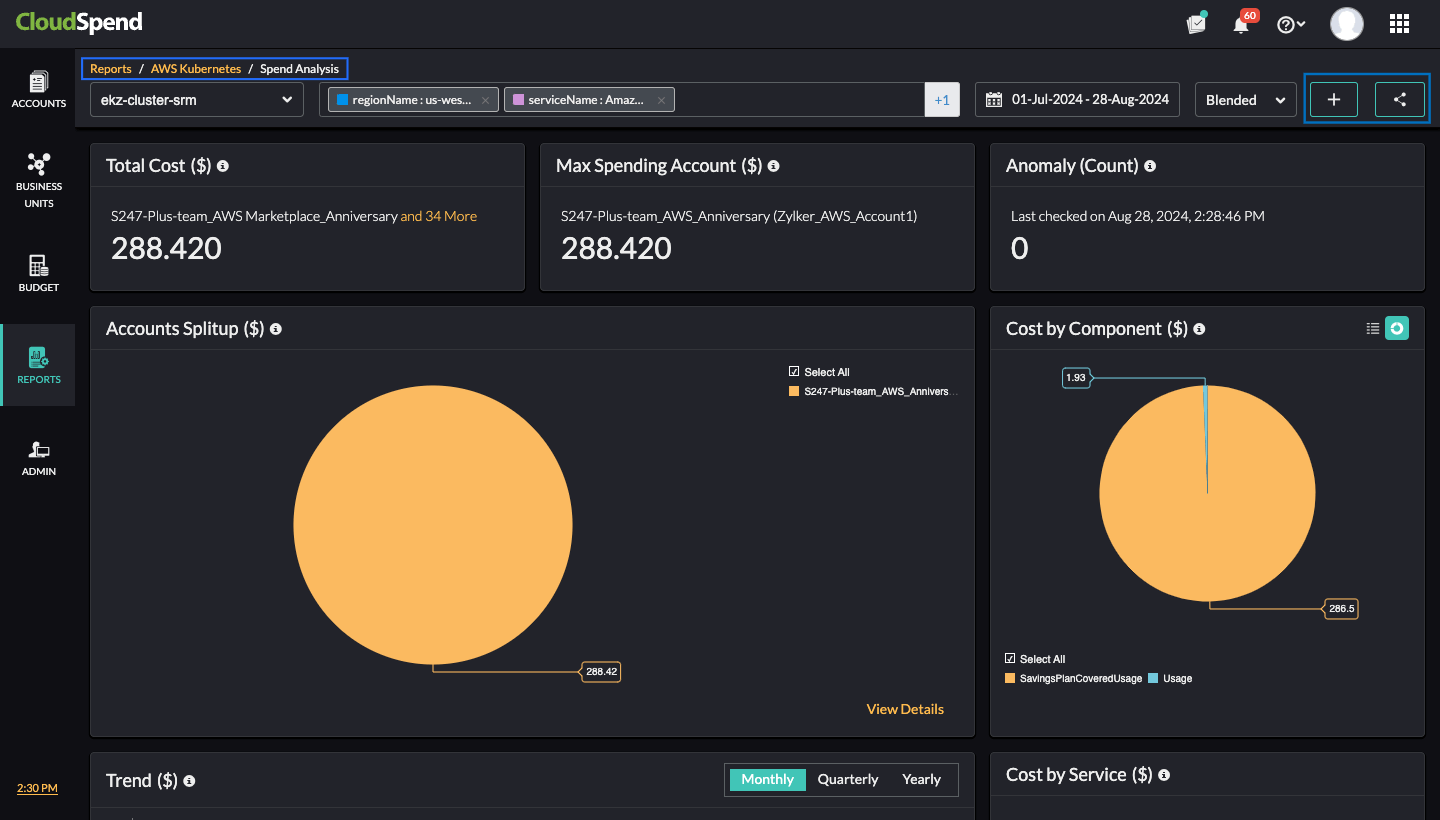
Task: Open the ekz-cluster-srm cluster dropdown
Action: click(197, 100)
